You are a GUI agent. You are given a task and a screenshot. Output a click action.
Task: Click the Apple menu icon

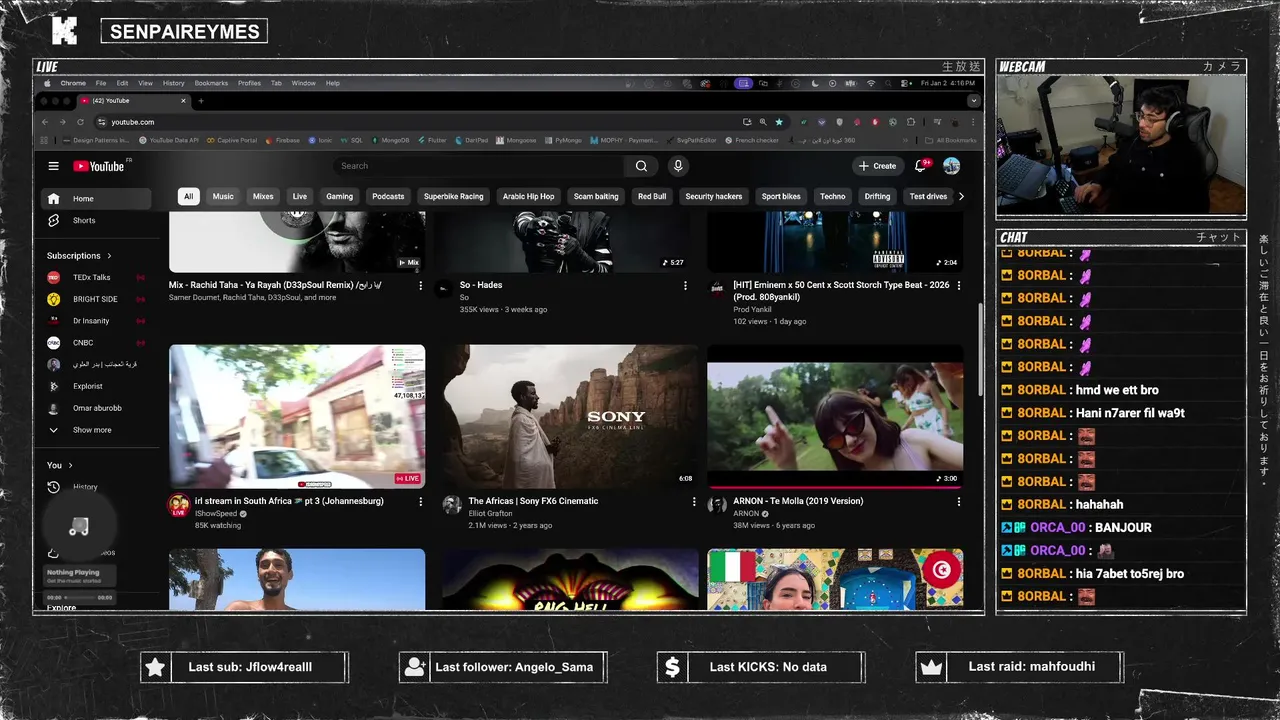pos(46,83)
